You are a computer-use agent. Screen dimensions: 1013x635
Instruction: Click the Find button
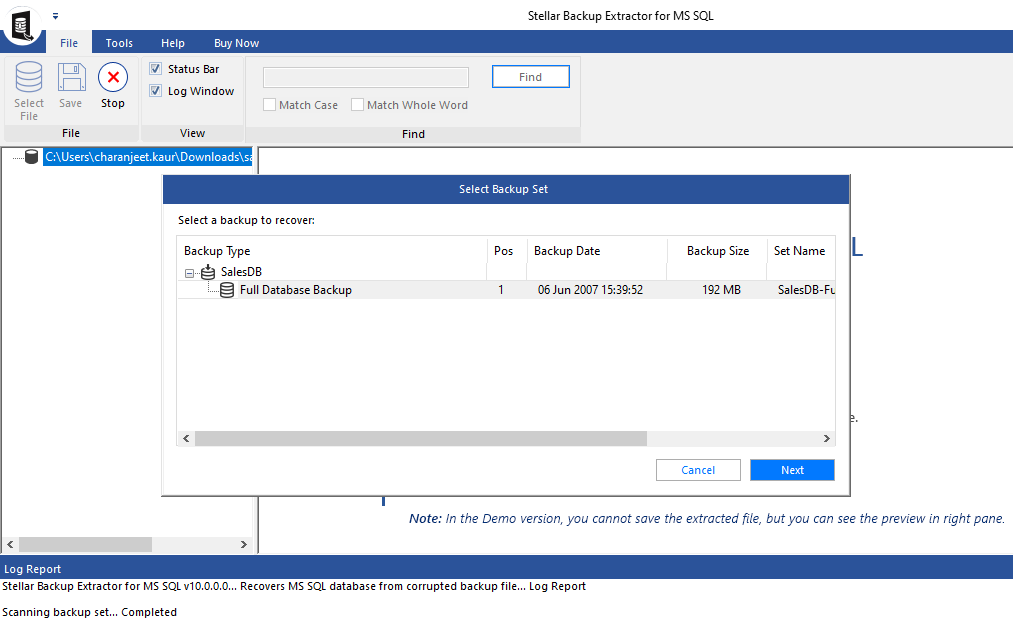pyautogui.click(x=530, y=77)
